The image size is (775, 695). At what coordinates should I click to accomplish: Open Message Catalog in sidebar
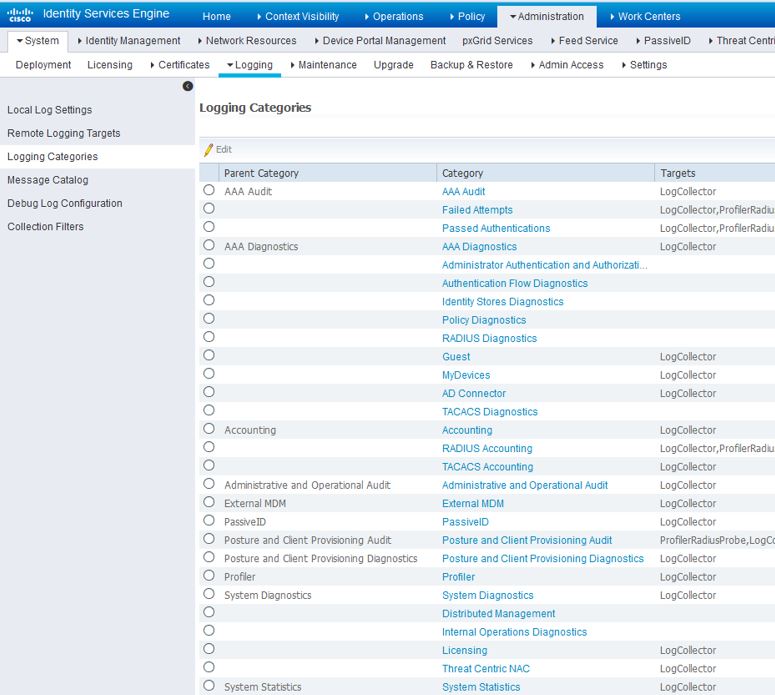(48, 180)
